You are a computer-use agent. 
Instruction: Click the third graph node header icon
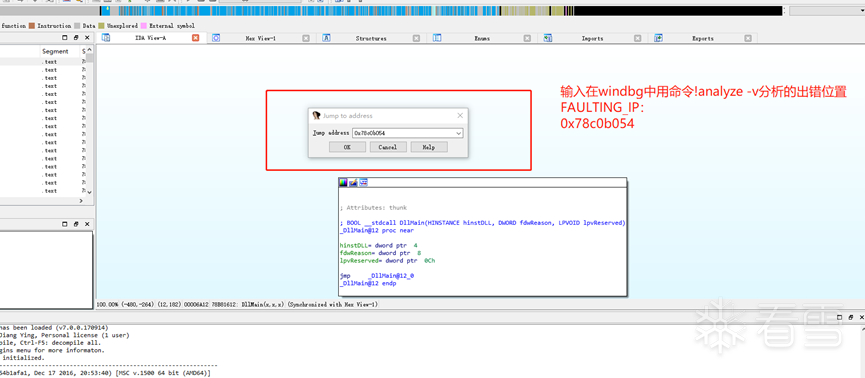(363, 183)
